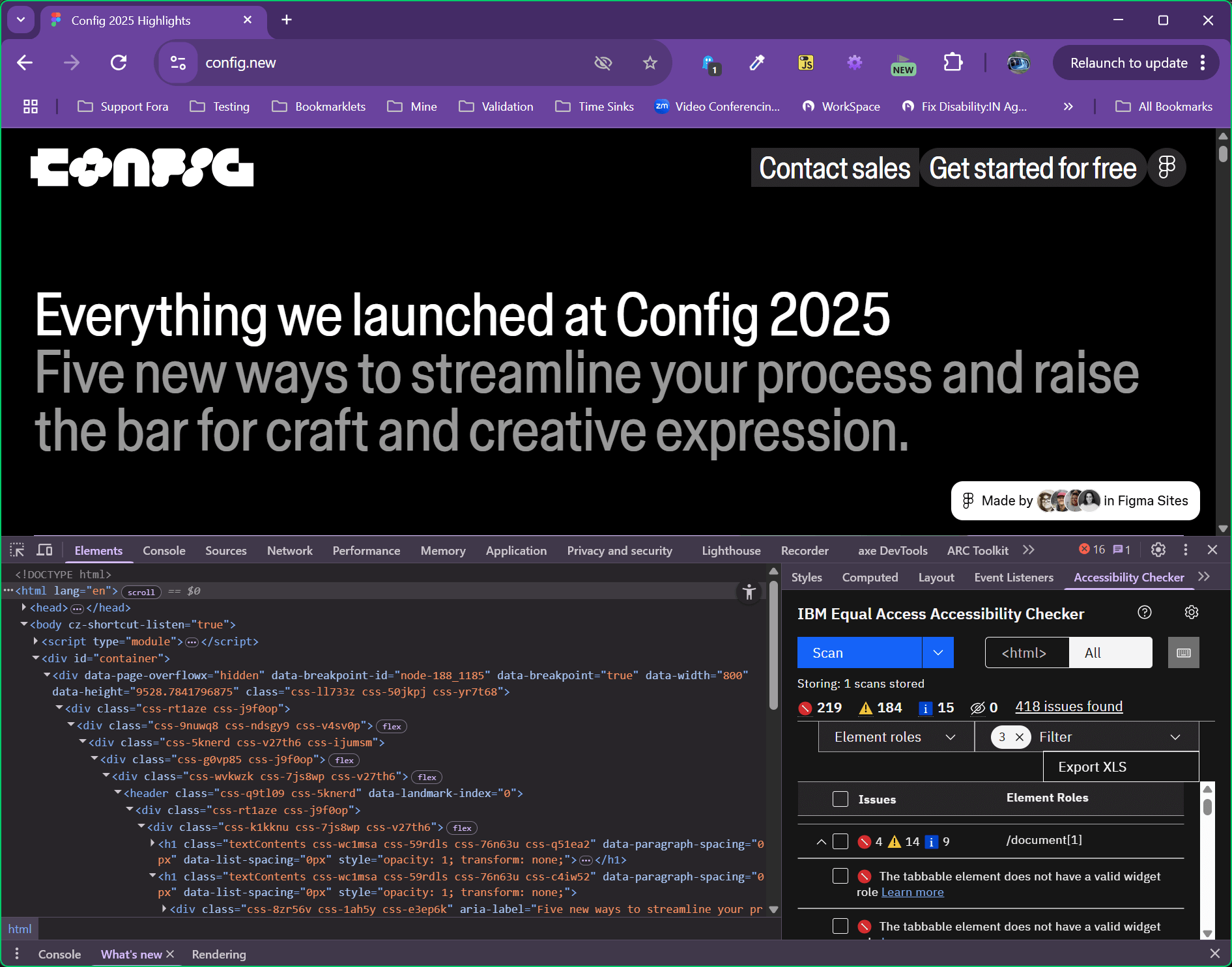1232x967 pixels.
Task: Open the Lighthouse panel tab
Action: [x=731, y=550]
